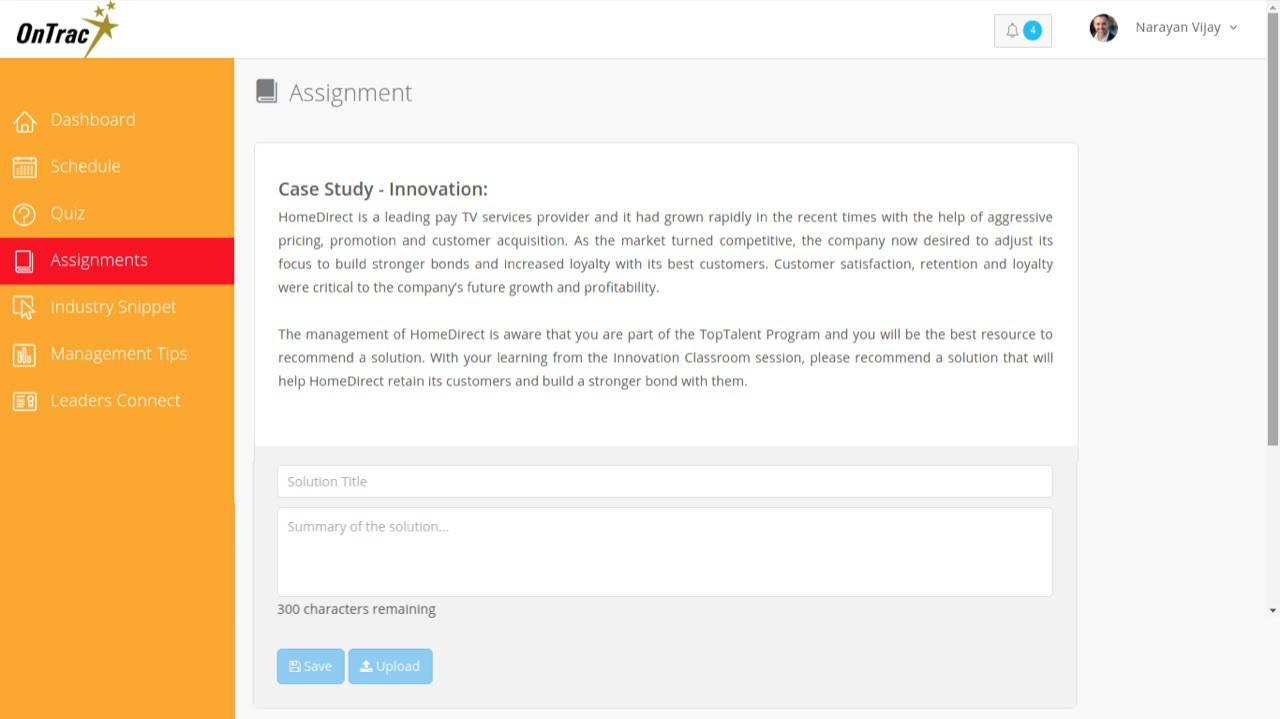Viewport: 1280px width, 719px height.
Task: Click Narayan Vijay's profile avatar
Action: (1103, 28)
